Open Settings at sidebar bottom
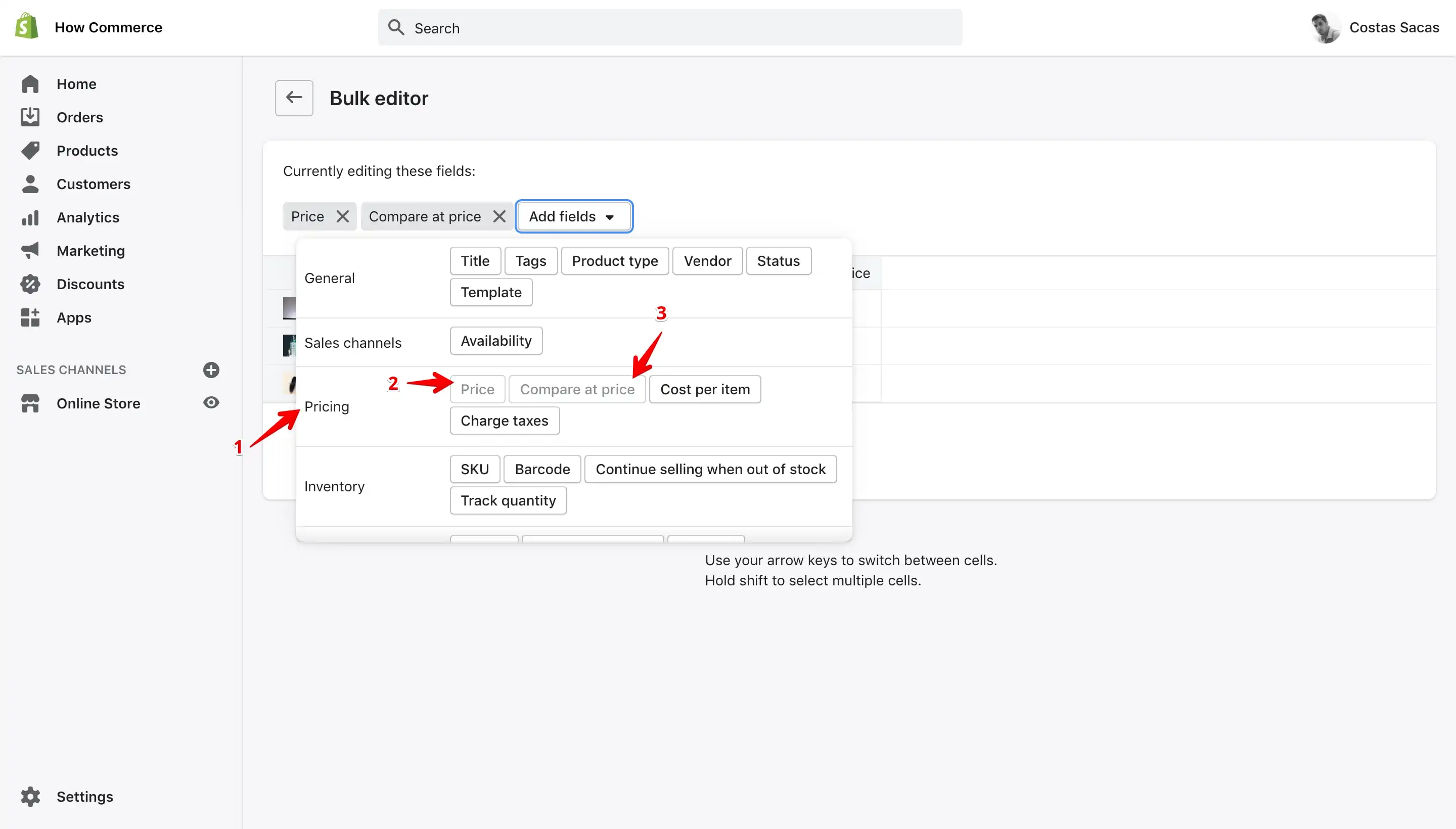 [85, 797]
